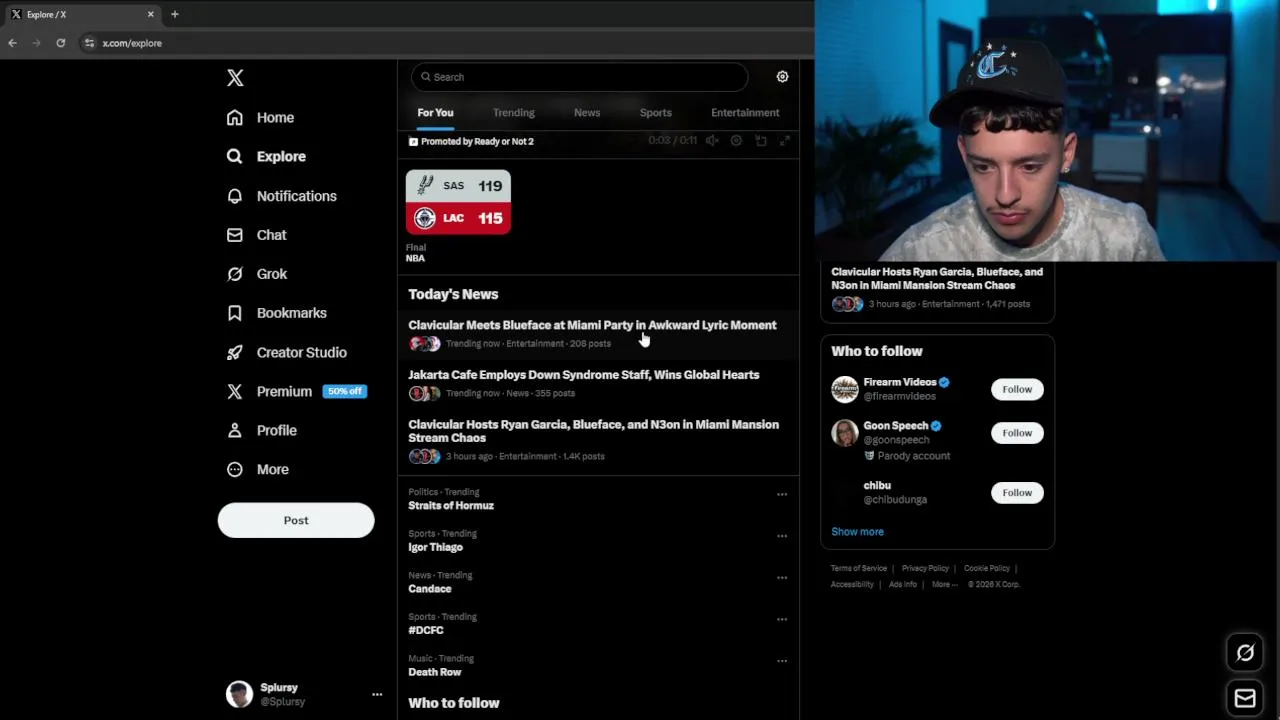Click the video picture-in-picture icon
Image resolution: width=1280 pixels, height=720 pixels.
(x=761, y=141)
